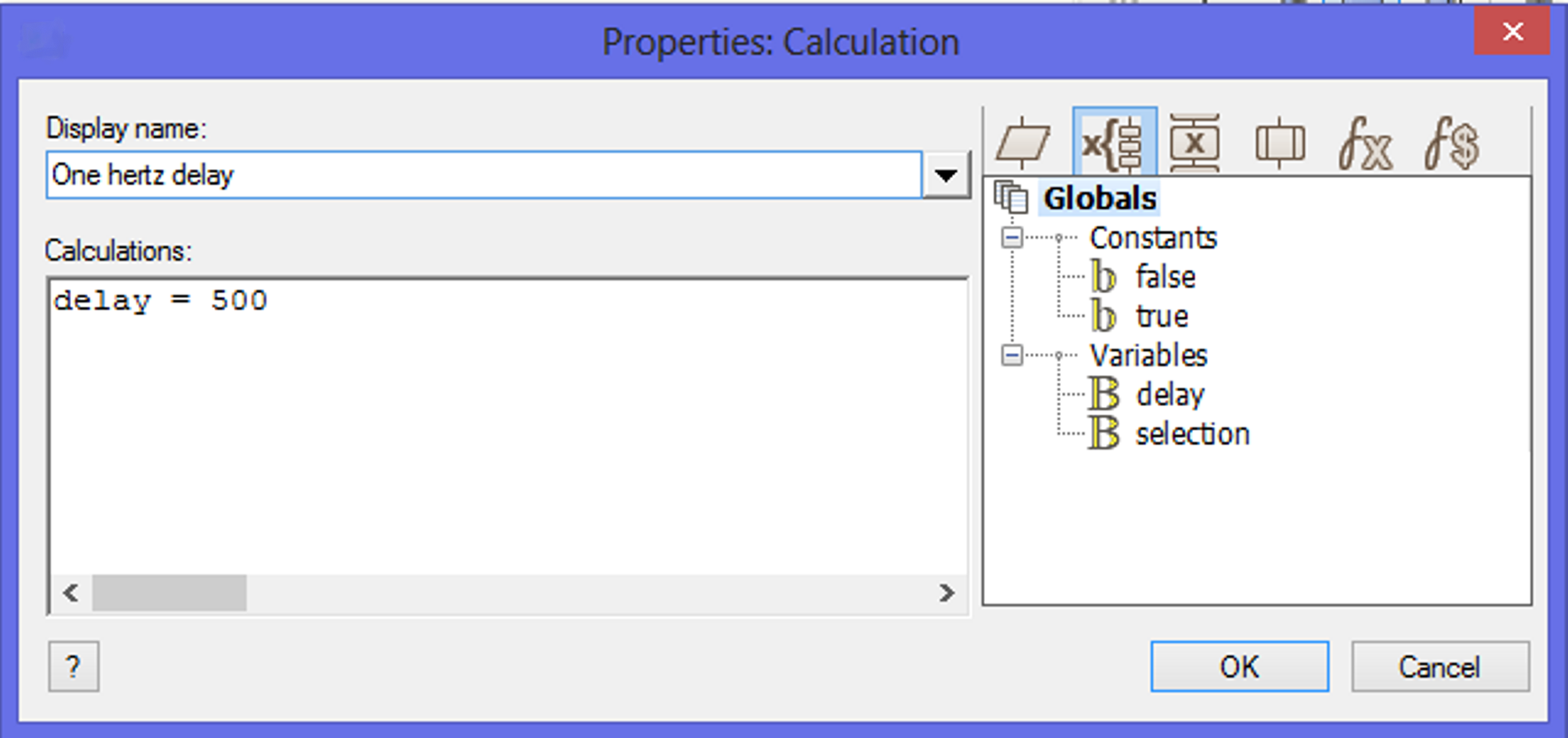Select the true constant
Screen dimensions: 1568x738
(1162, 316)
